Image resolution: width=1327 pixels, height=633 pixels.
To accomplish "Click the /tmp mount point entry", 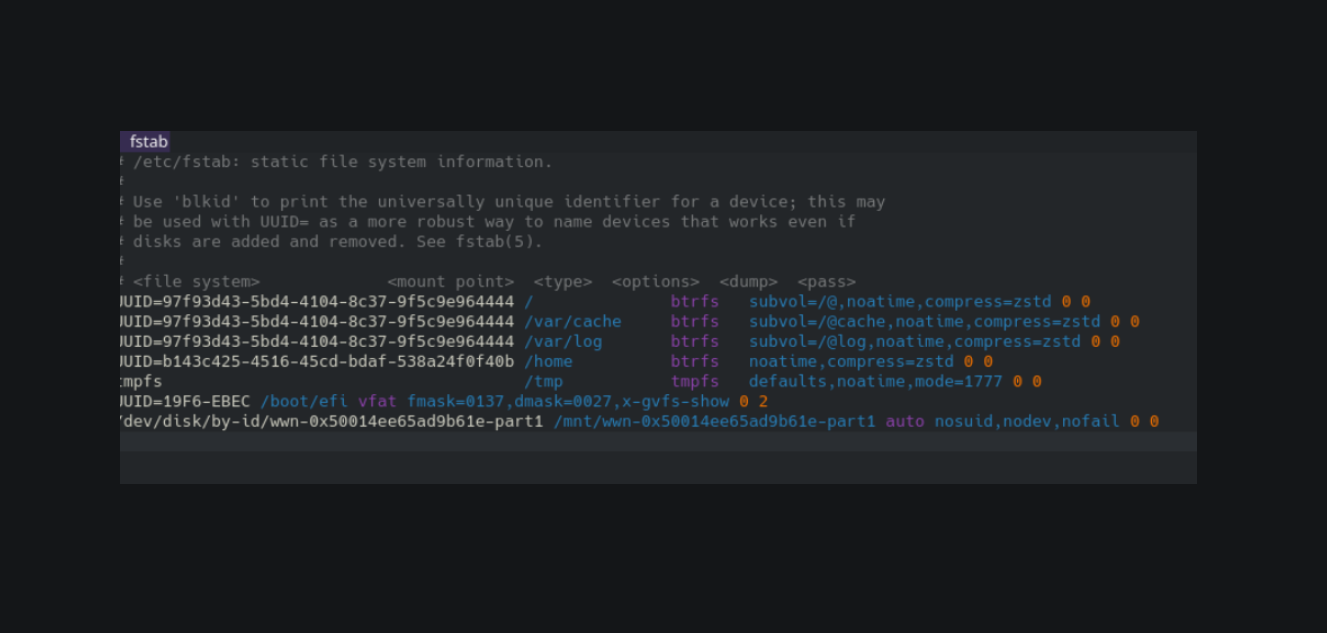I will pos(543,382).
